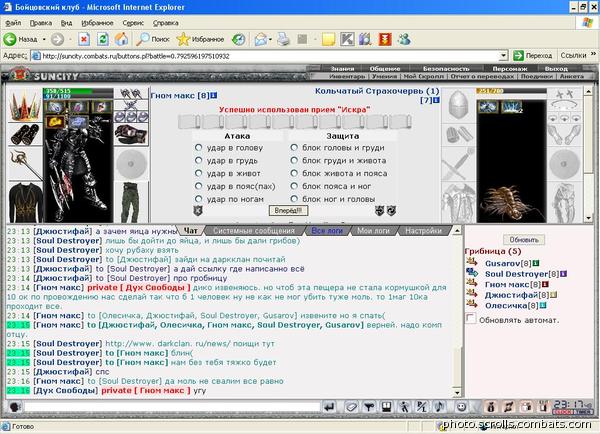This screenshot has width=600, height=434.
Task: Click the info icon next to Гном макс [8]
Action: pyautogui.click(x=214, y=95)
